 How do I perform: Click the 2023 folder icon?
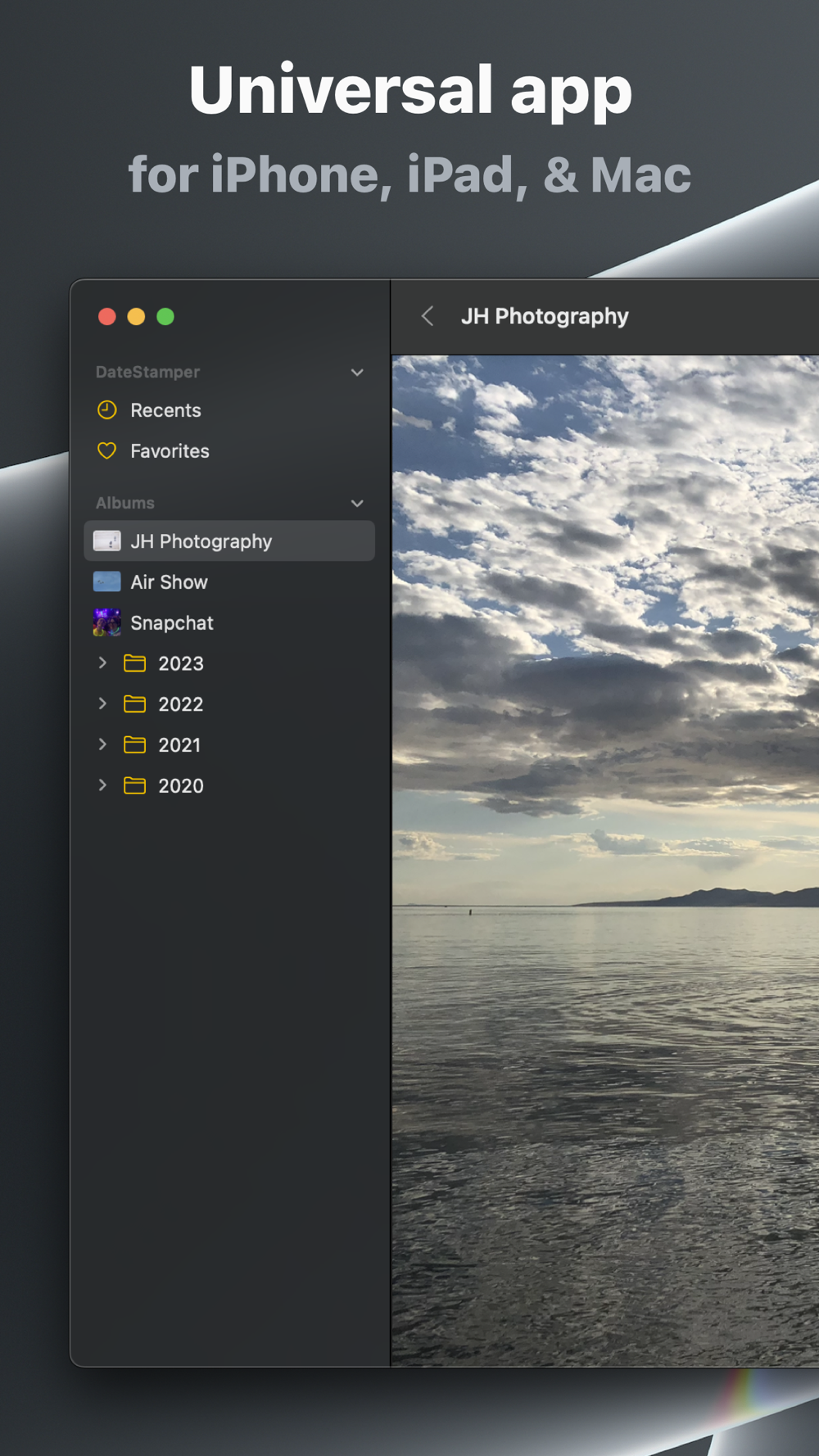pyautogui.click(x=134, y=663)
